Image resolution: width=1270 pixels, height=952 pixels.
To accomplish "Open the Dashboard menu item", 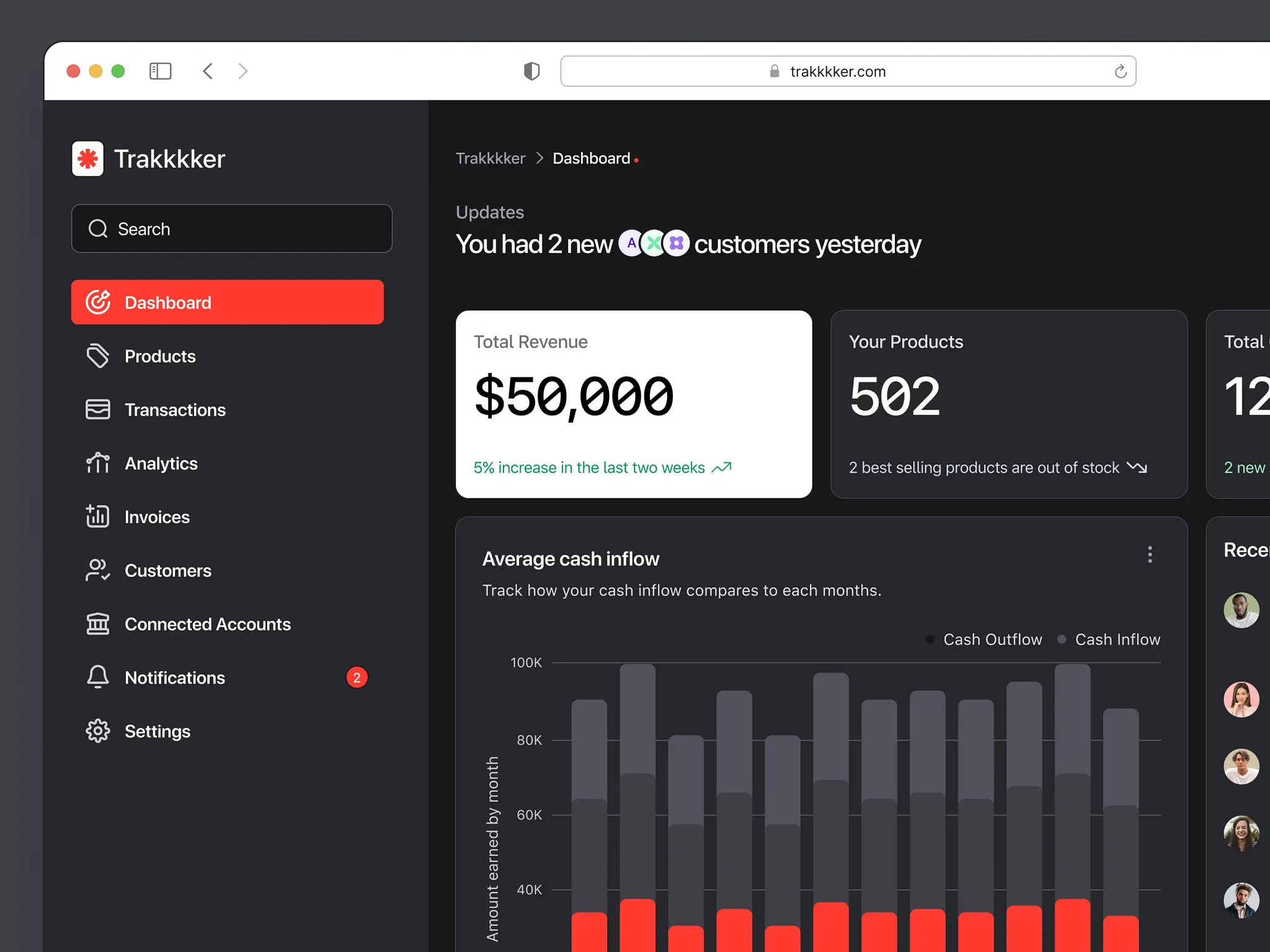I will click(x=228, y=302).
